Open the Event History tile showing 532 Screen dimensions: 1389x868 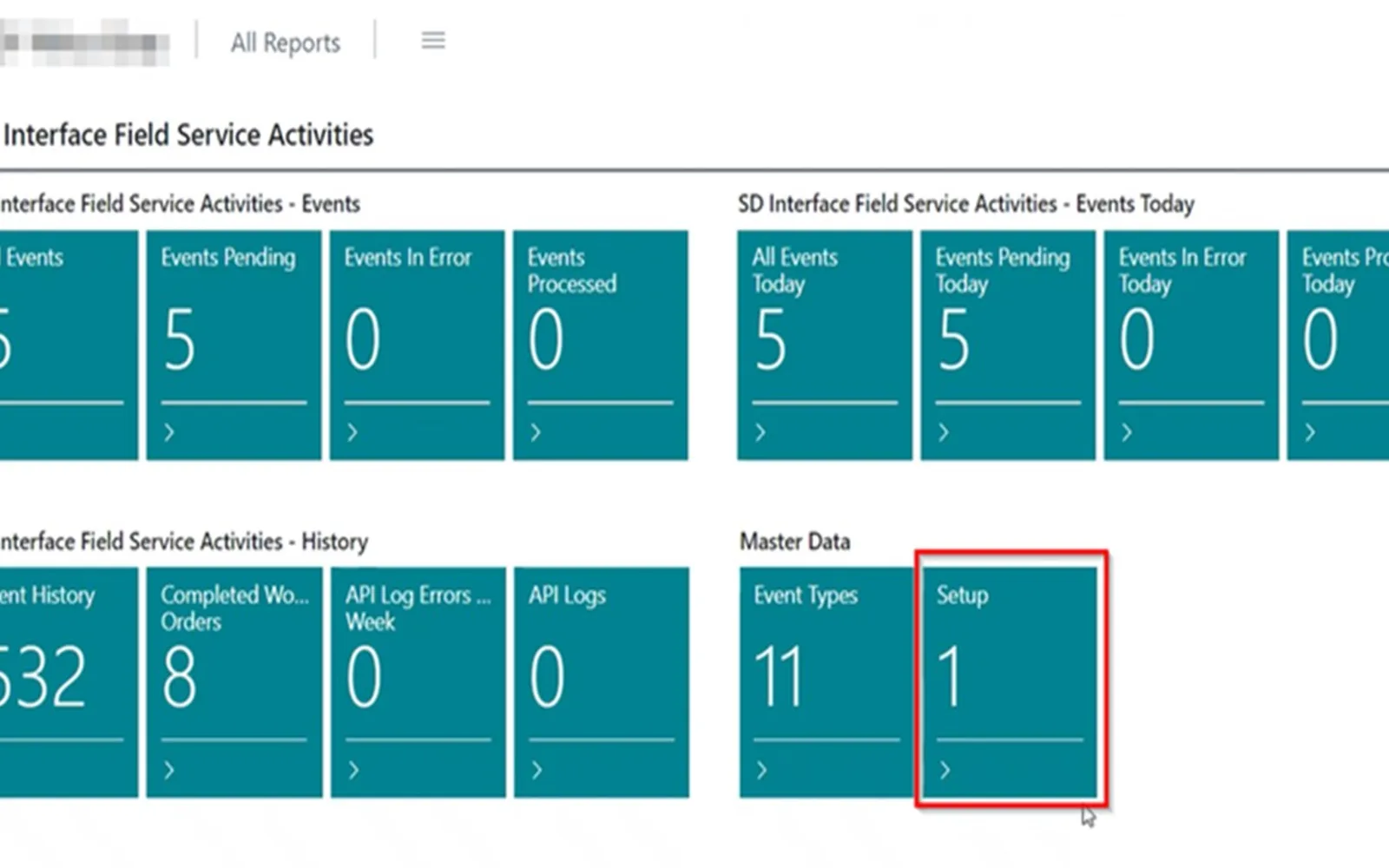point(69,682)
